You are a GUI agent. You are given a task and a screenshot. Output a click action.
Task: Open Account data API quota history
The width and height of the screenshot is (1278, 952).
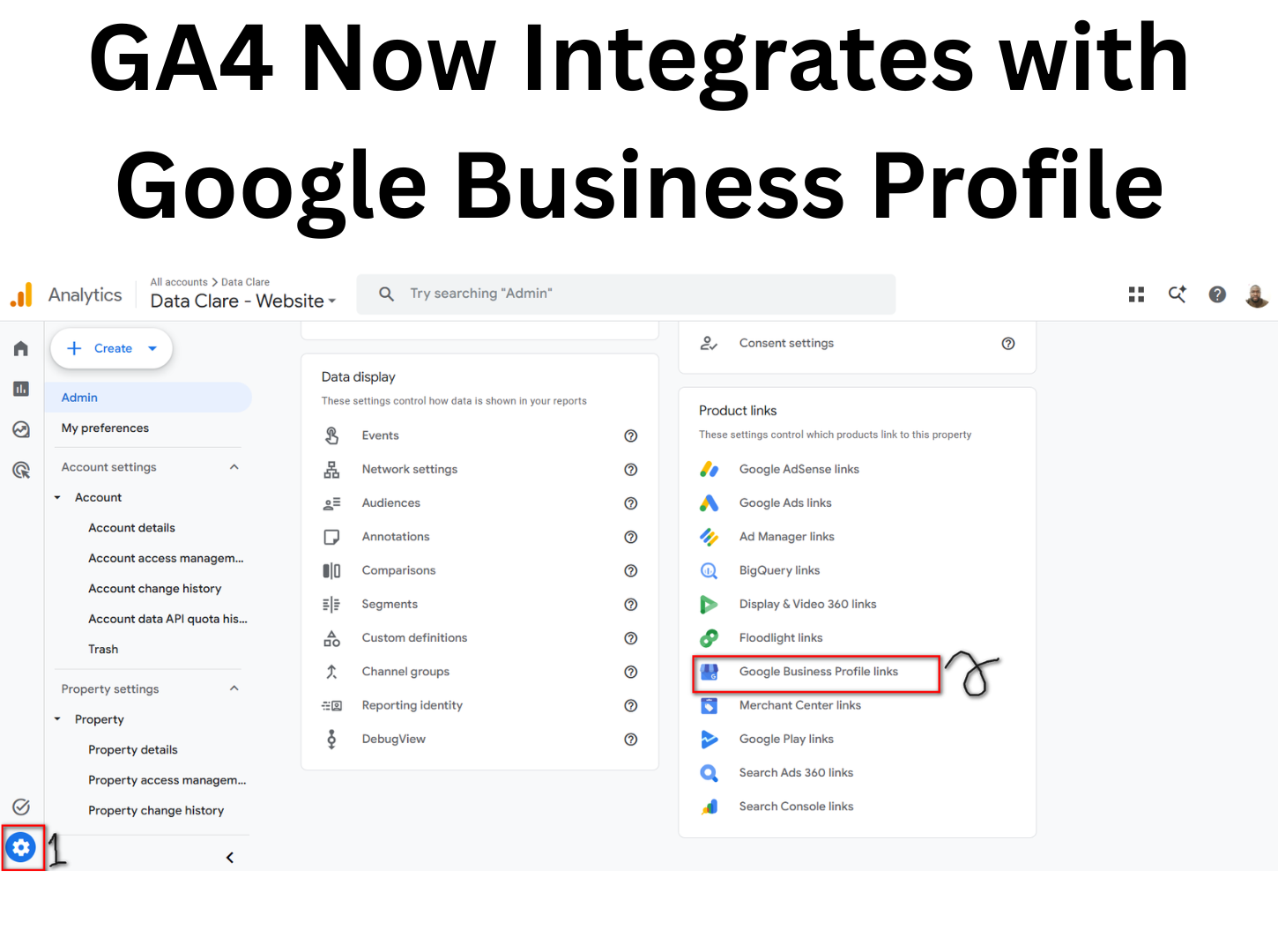(167, 619)
